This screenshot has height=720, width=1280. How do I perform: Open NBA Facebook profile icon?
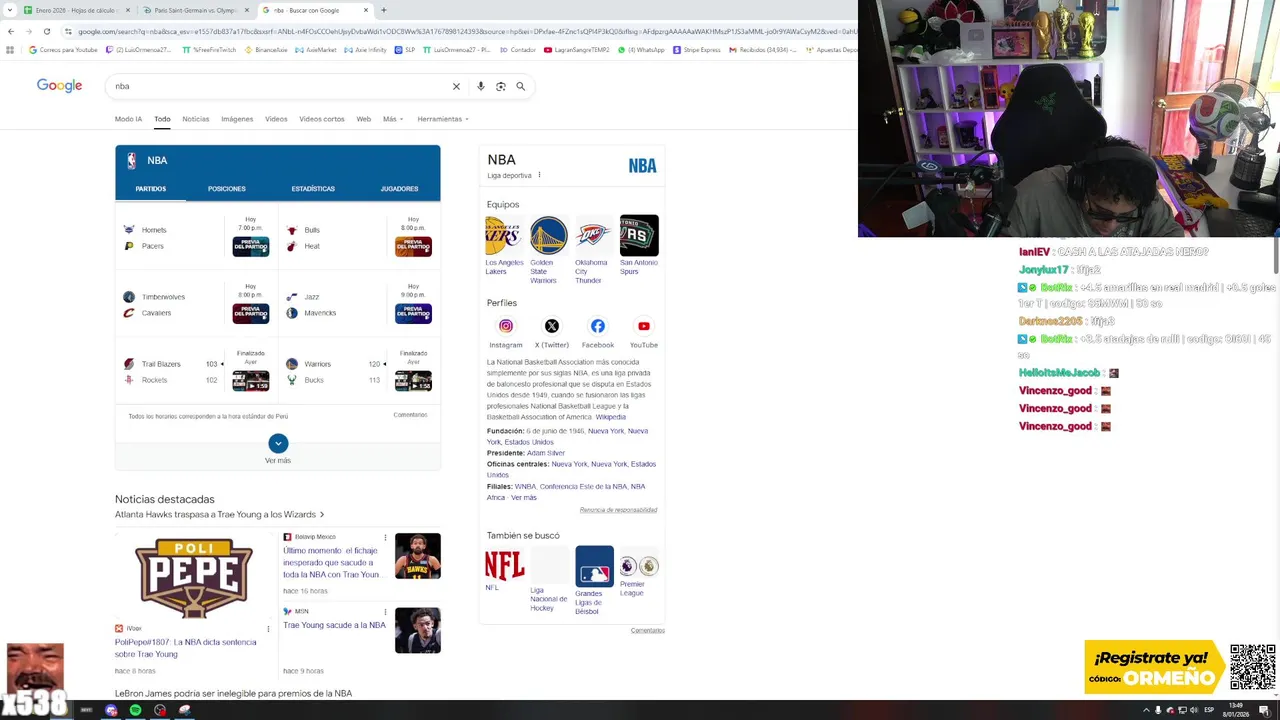click(x=597, y=326)
